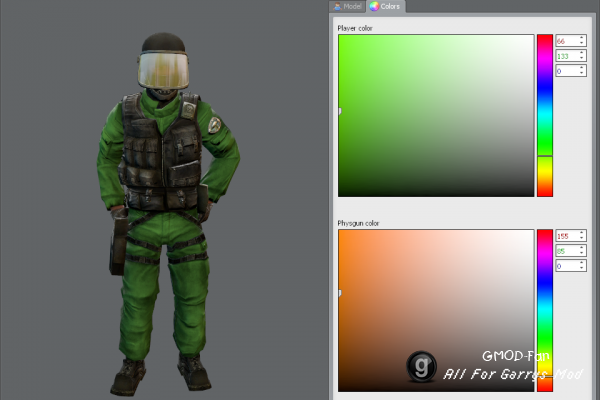
Task: Decrease Physgun color blue value with down arrow
Action: [582, 268]
